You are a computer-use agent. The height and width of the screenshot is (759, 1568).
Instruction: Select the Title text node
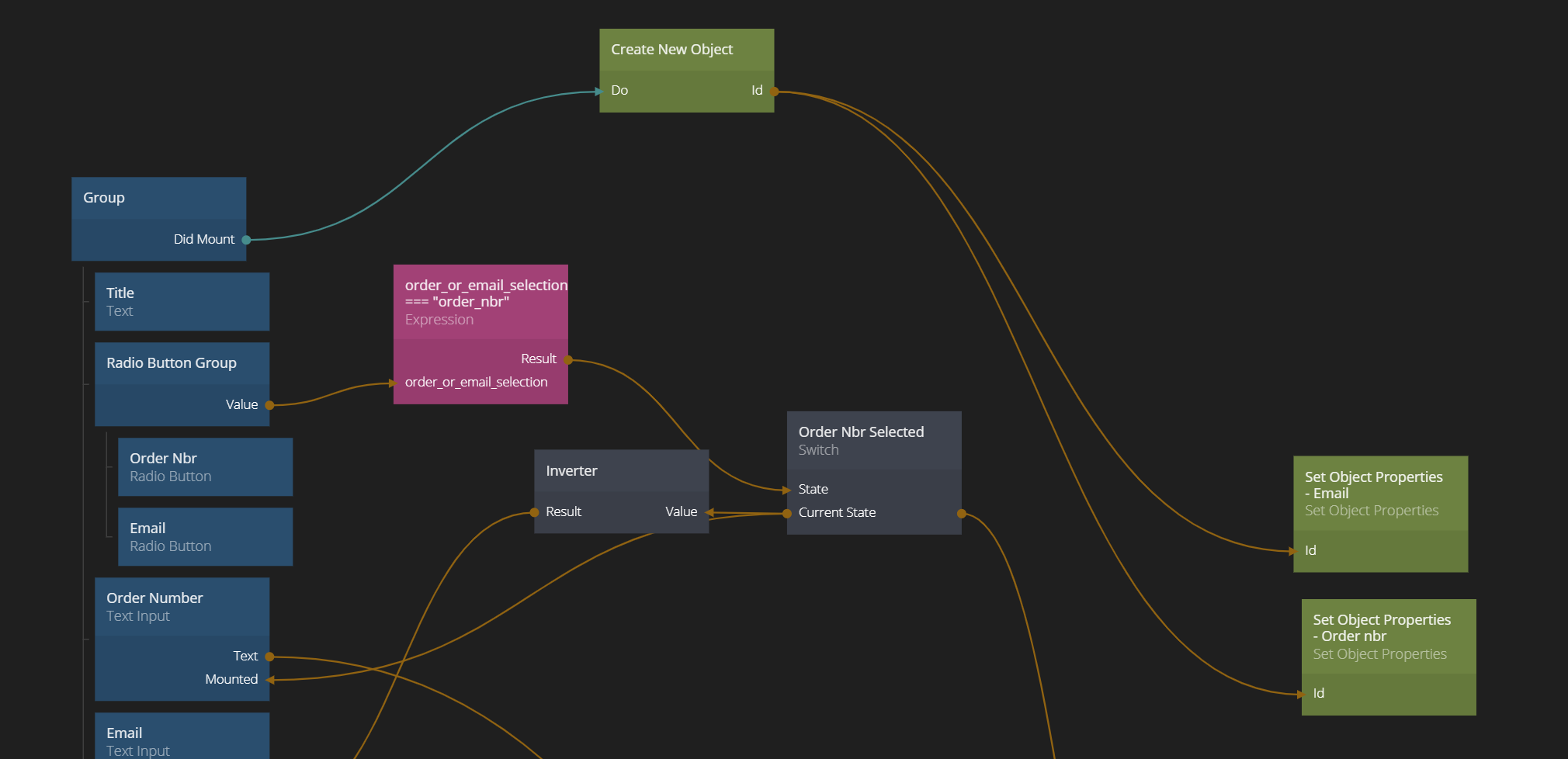pos(182,301)
